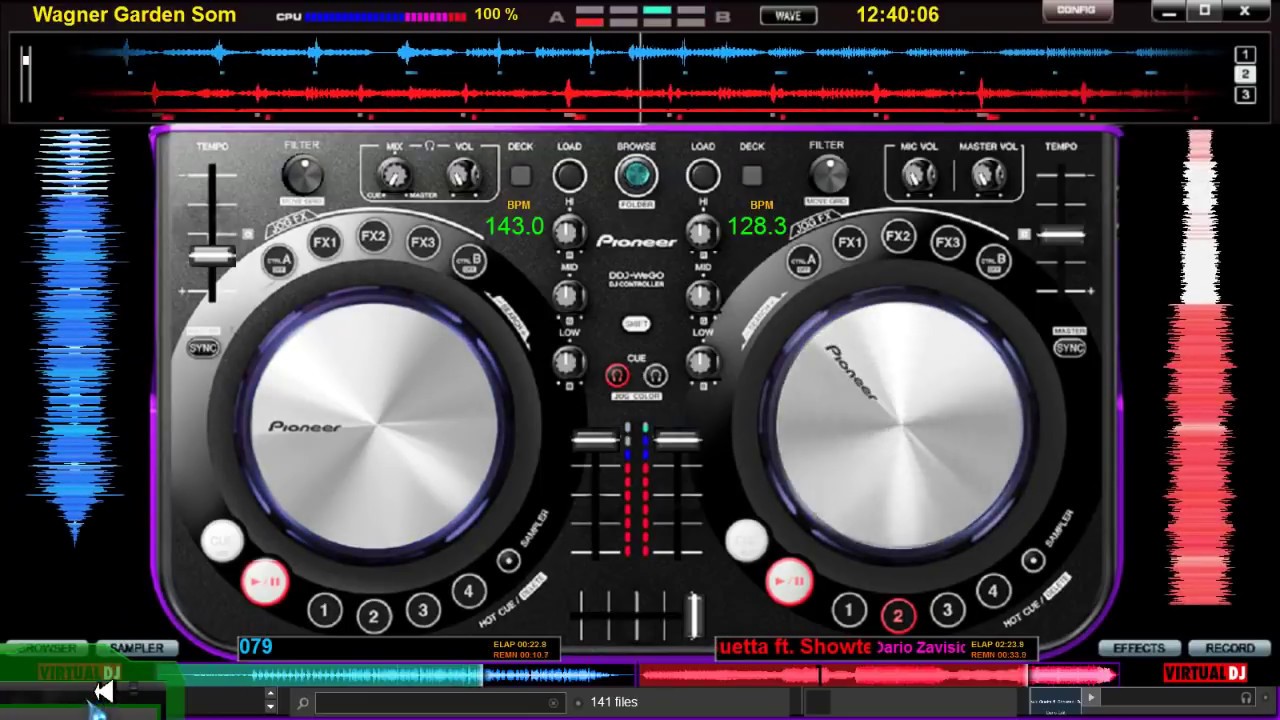Click right deck white CUE button

(747, 541)
